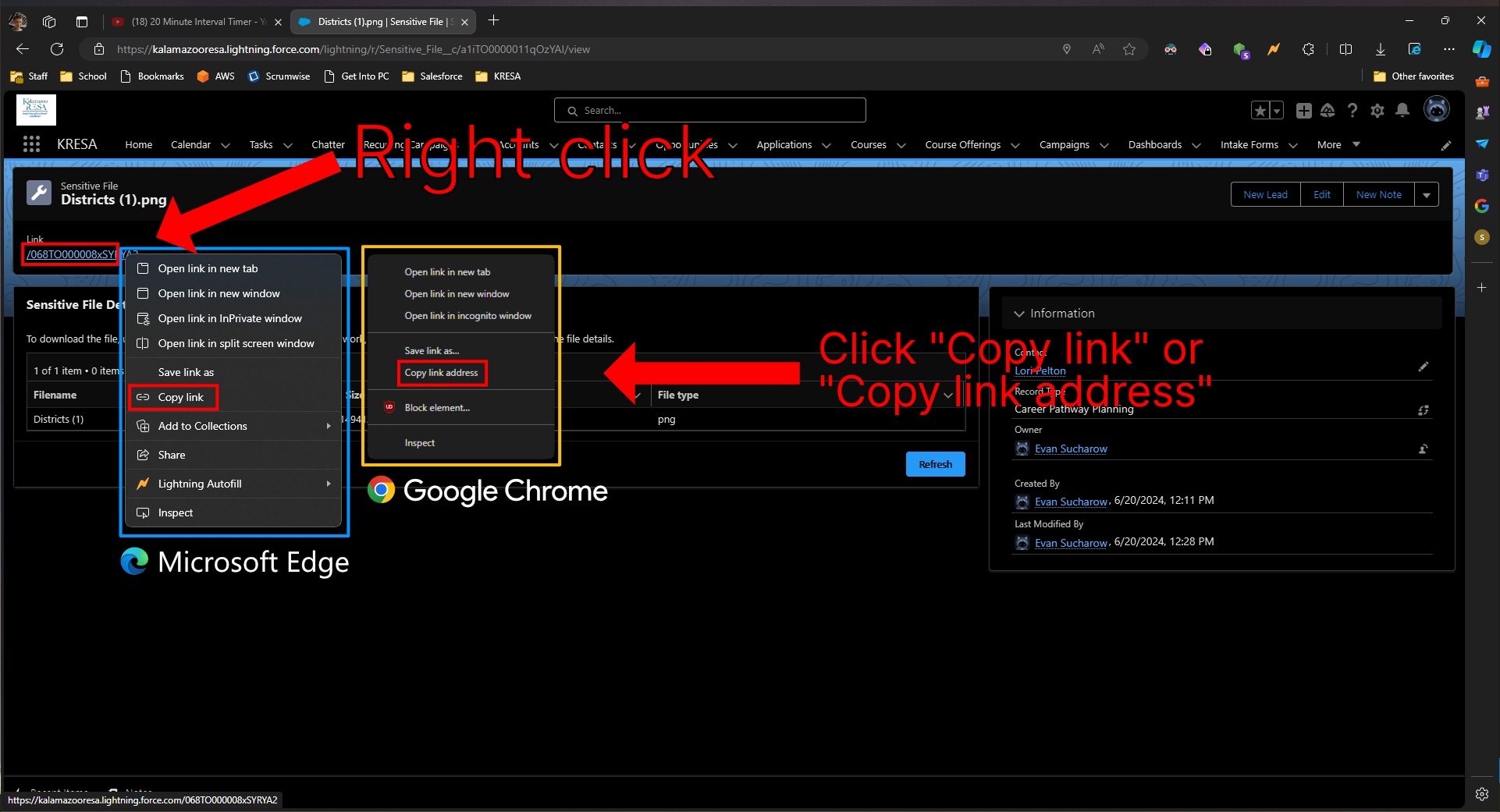Image resolution: width=1500 pixels, height=812 pixels.
Task: Expand the Calendar nav dropdown chevron
Action: point(226,145)
